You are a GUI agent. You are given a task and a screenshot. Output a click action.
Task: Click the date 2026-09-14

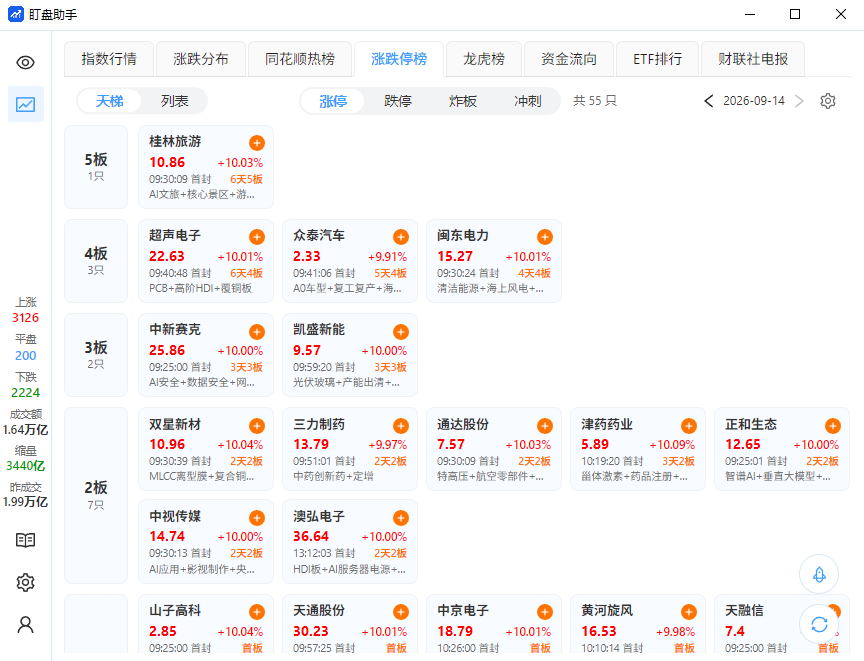tap(754, 101)
